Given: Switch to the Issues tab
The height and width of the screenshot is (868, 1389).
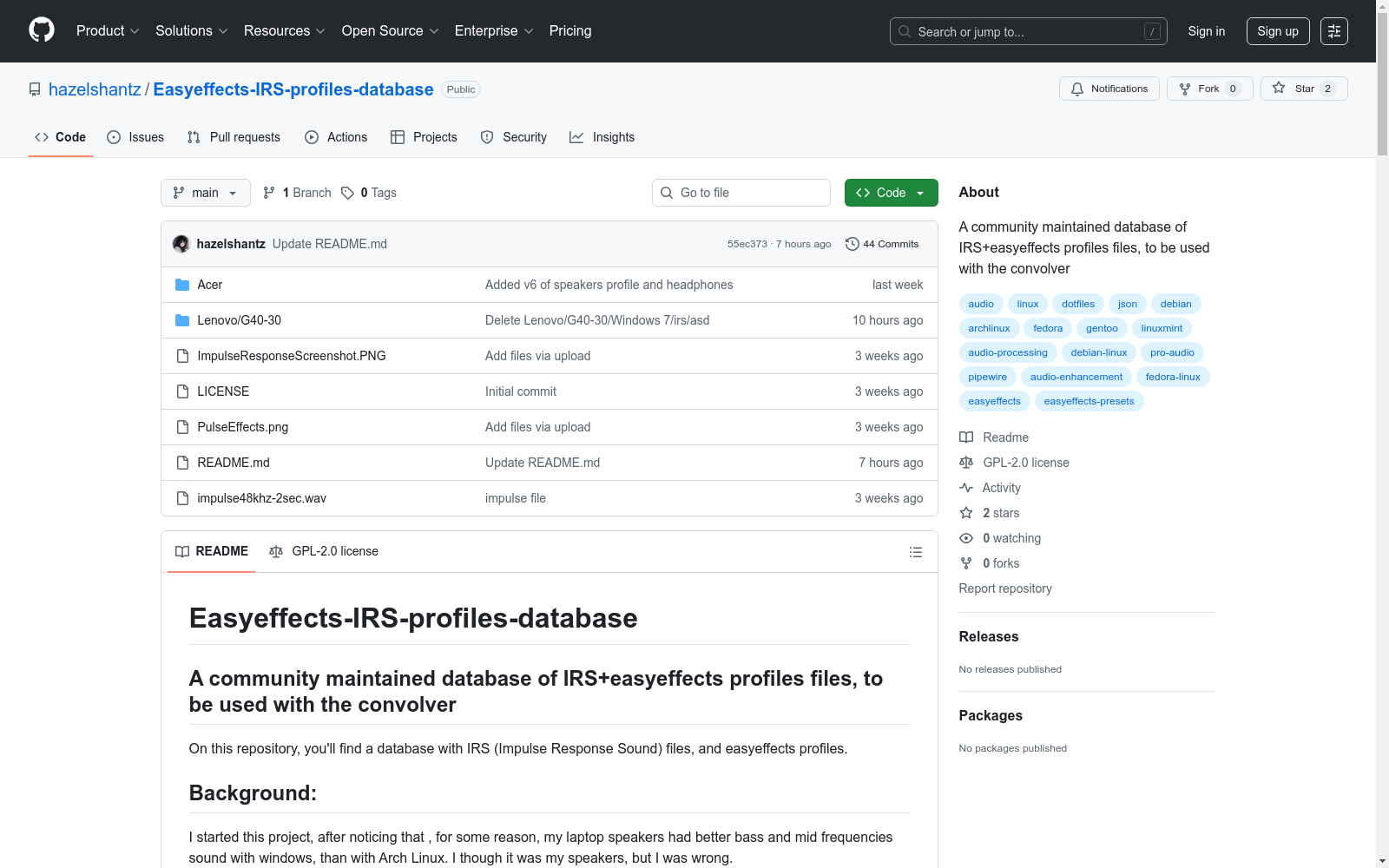Looking at the screenshot, I should point(135,136).
